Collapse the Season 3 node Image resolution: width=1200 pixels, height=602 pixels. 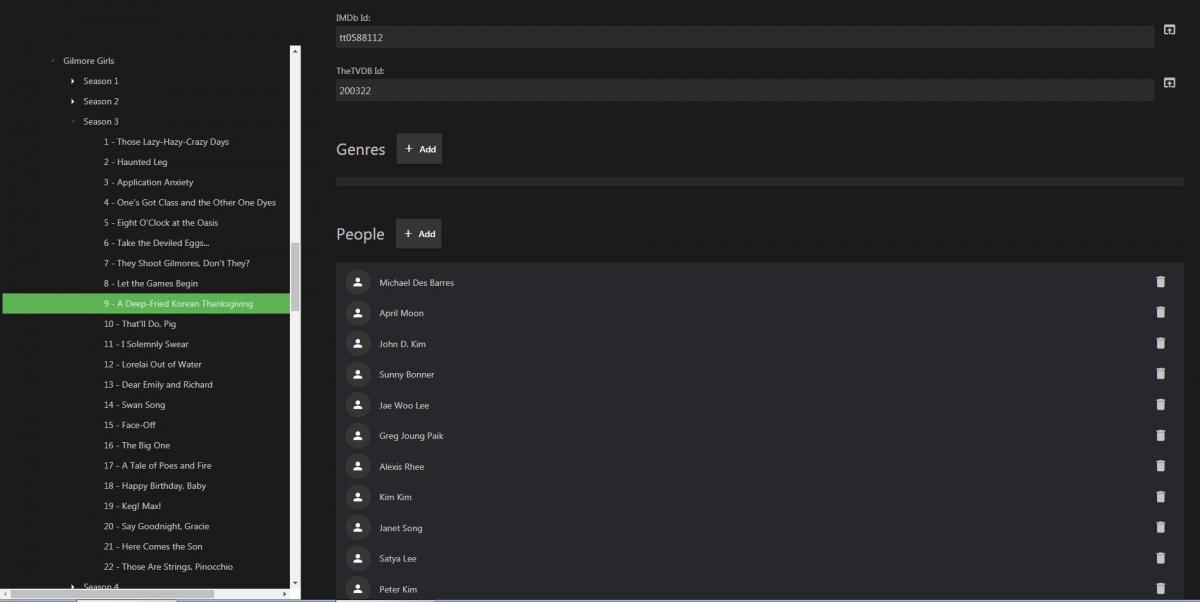[73, 122]
